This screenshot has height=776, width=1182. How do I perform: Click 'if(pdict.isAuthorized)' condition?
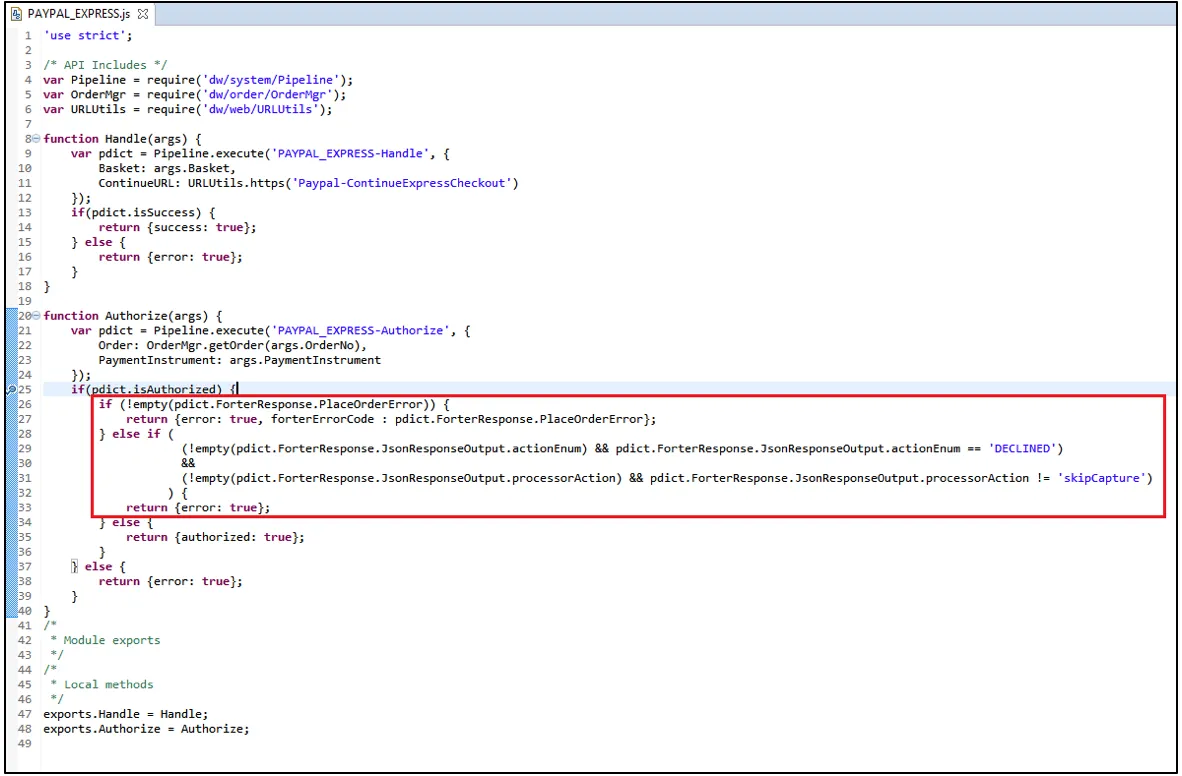(146, 390)
